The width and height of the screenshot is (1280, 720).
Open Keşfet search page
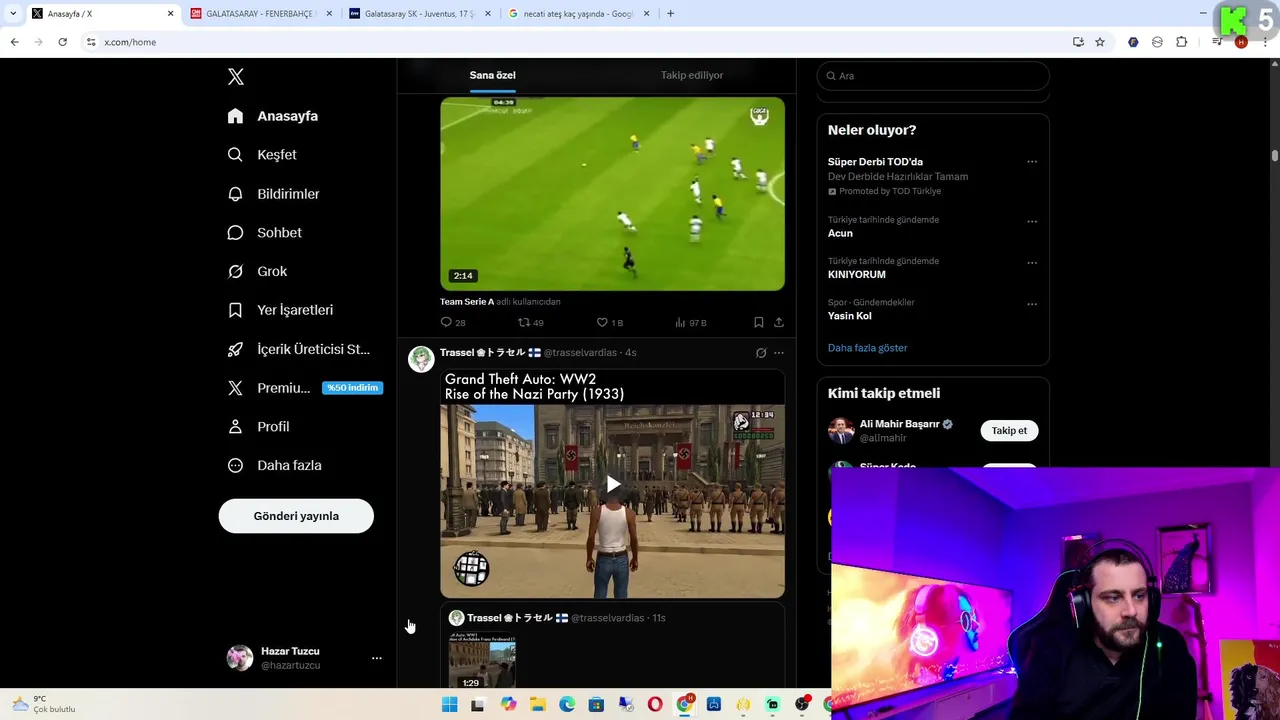click(262, 155)
